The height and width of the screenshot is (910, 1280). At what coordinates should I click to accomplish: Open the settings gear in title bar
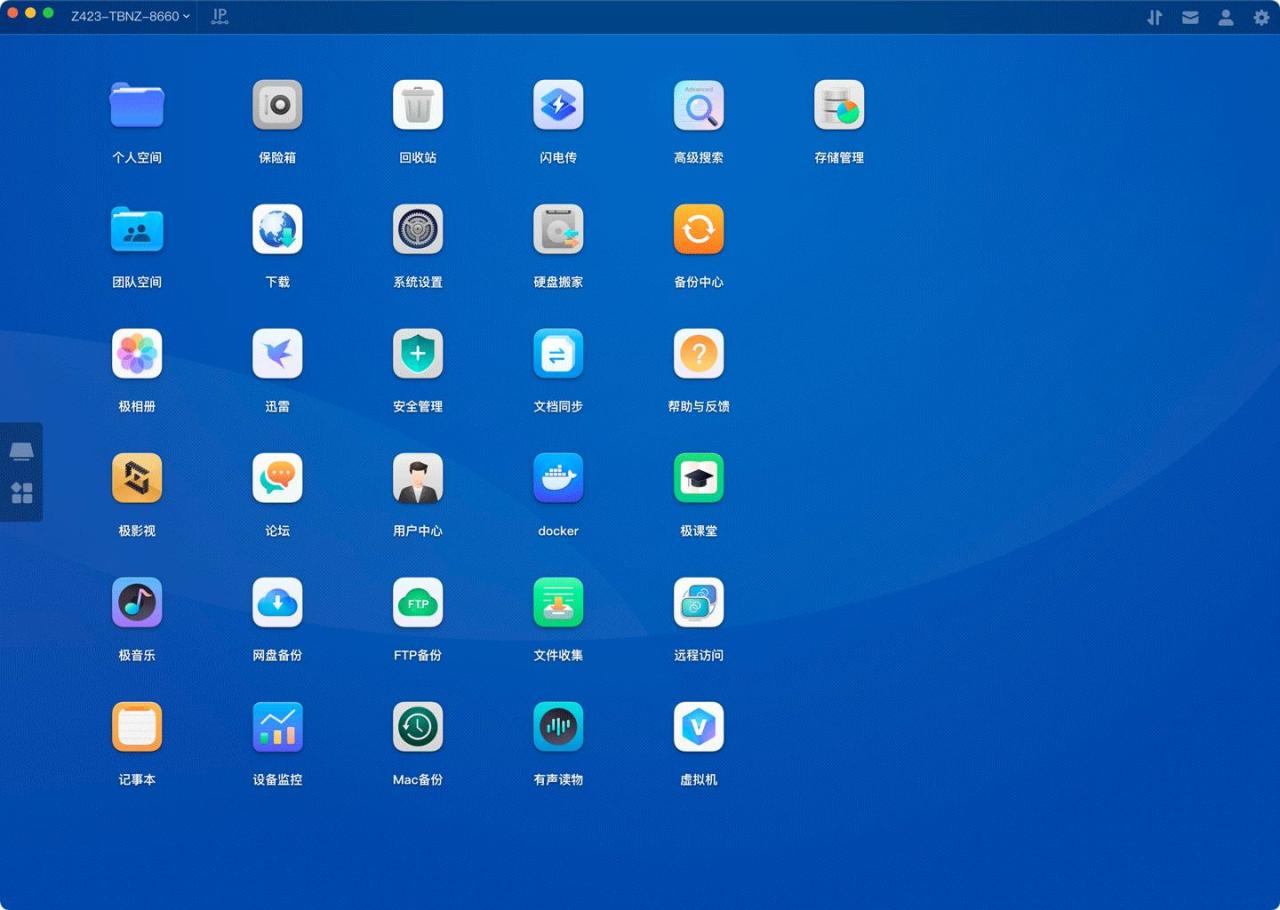coord(1261,17)
